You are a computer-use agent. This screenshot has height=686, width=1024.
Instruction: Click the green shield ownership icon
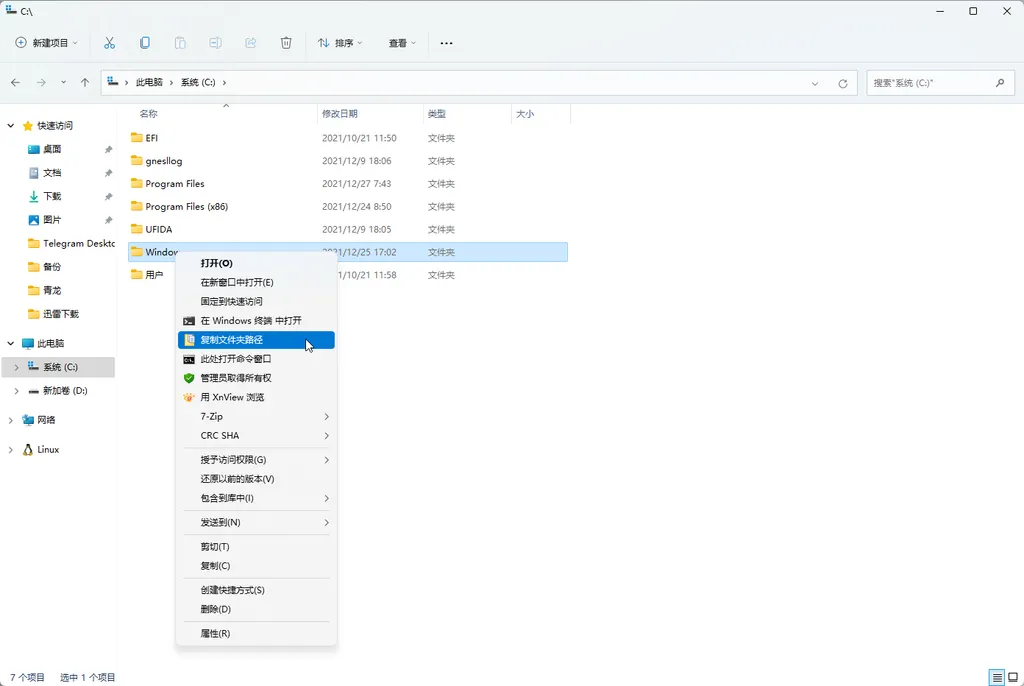189,378
